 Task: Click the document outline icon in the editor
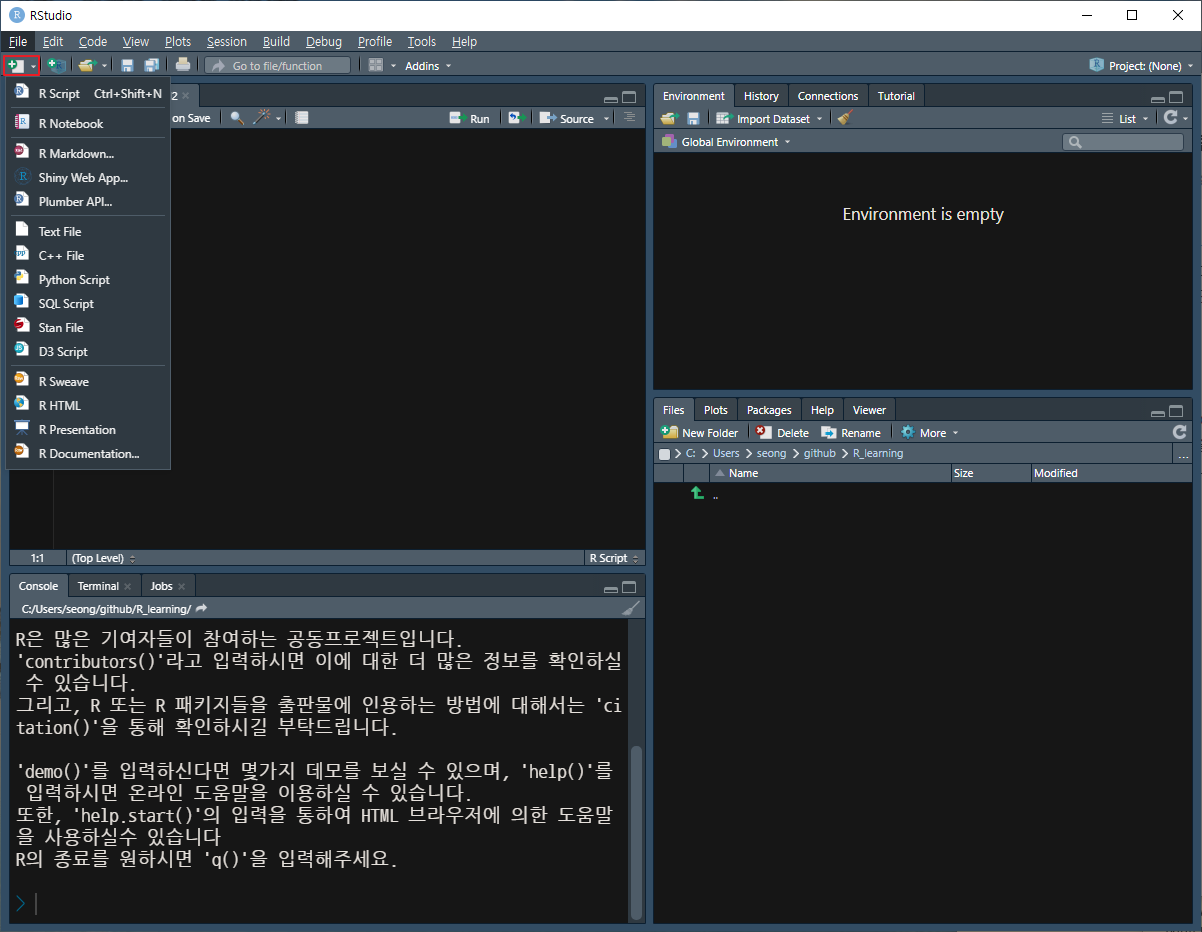click(x=629, y=118)
